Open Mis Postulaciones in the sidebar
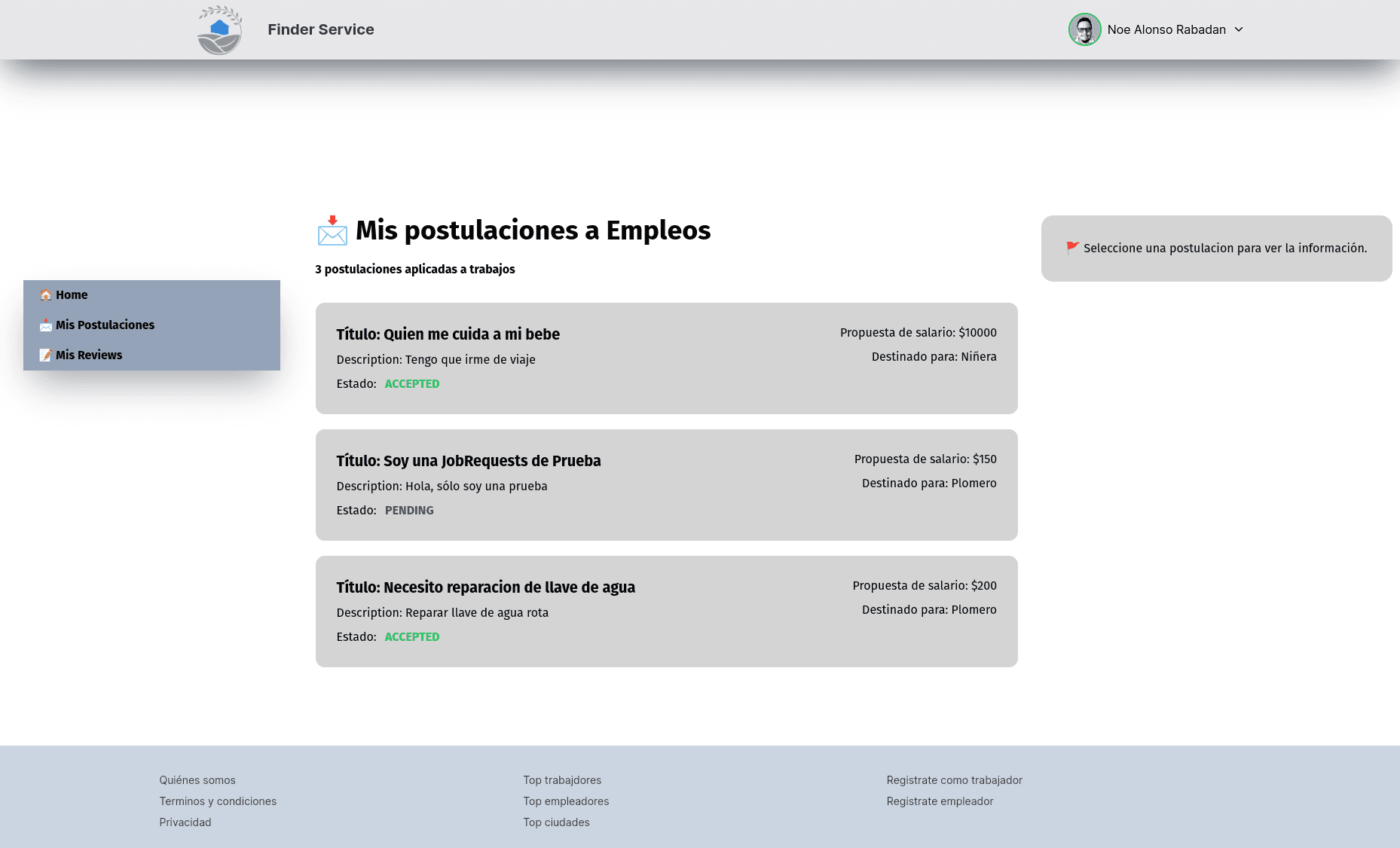 (x=105, y=325)
